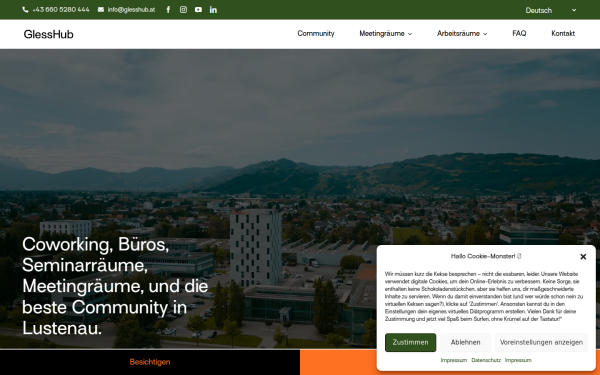Call the +43 660 5280 444 number link
Screen dimensions: 600x375
[x=56, y=10]
